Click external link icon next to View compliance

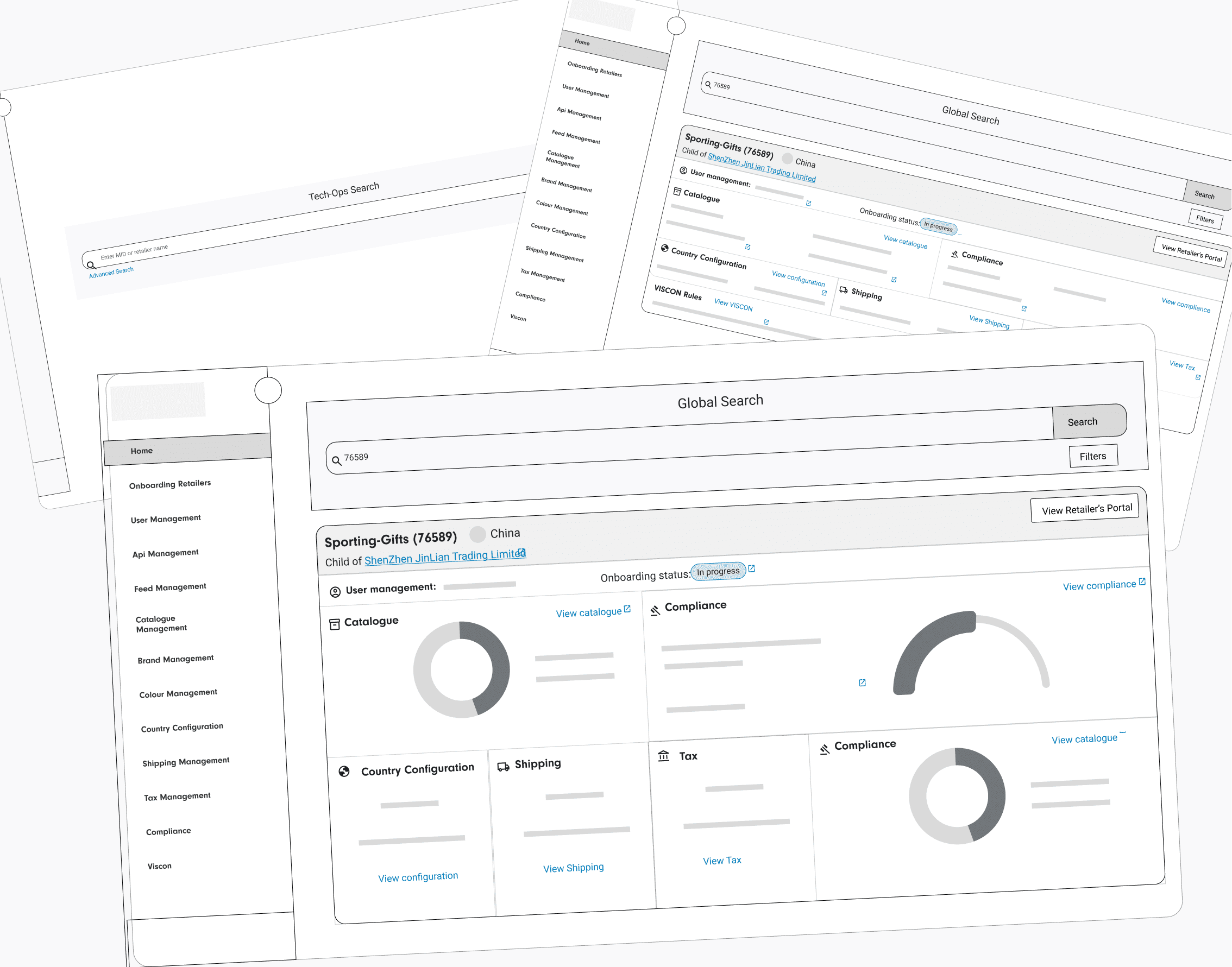click(1142, 582)
